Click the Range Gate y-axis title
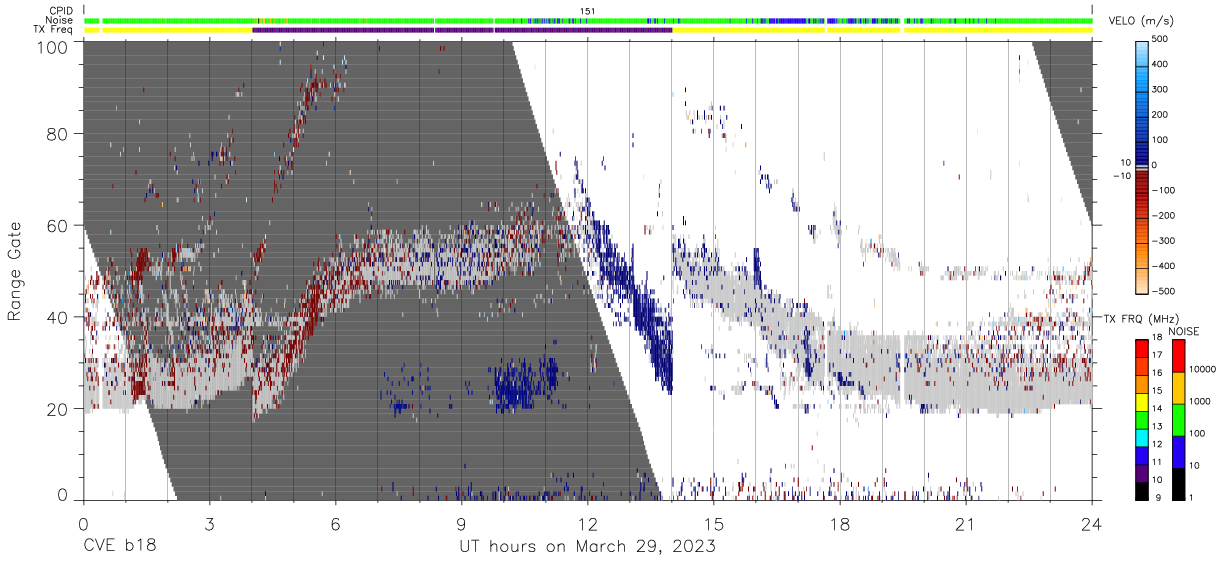The width and height of the screenshot is (1228, 567). [15, 271]
